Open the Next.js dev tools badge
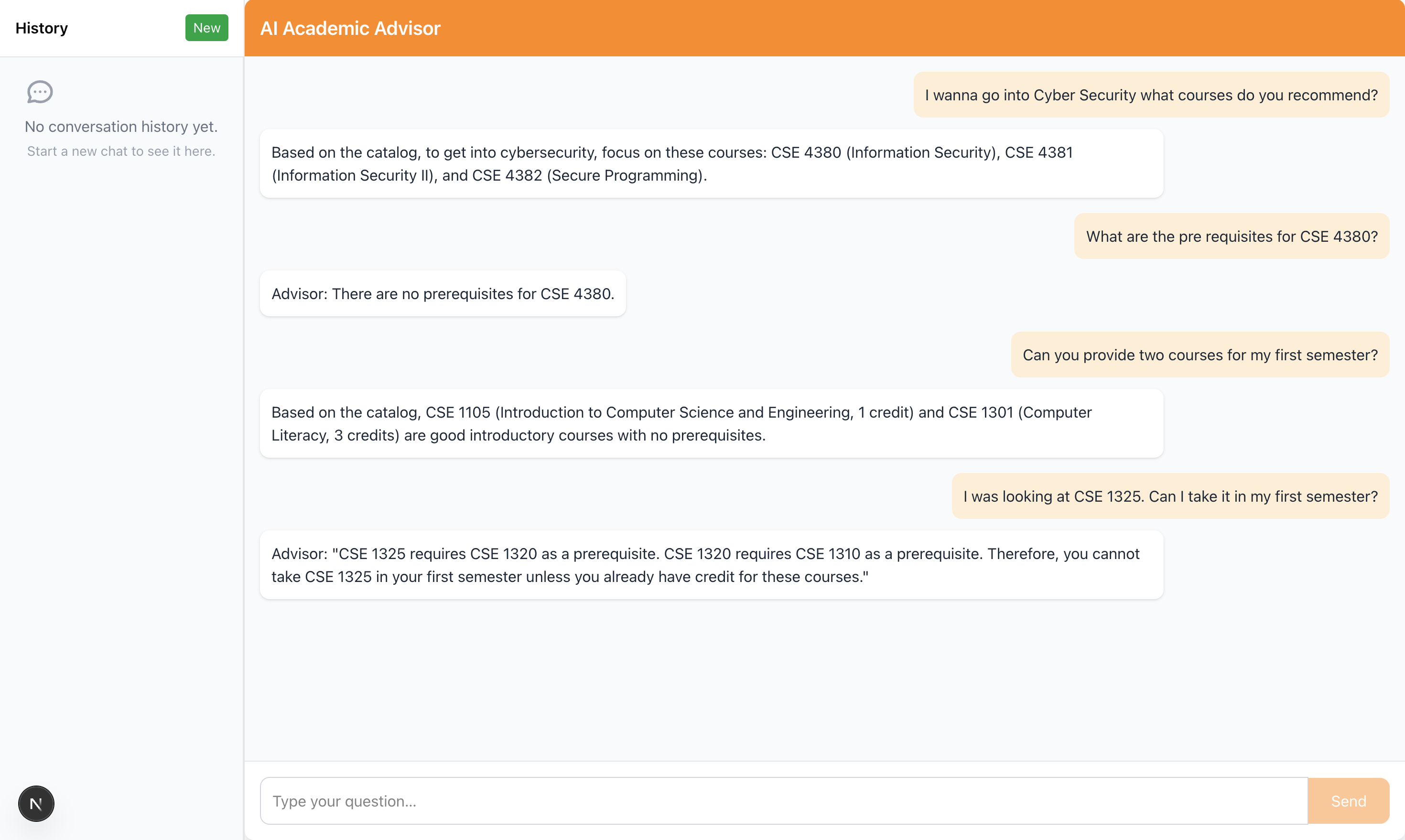This screenshot has height=840, width=1405. 36,803
